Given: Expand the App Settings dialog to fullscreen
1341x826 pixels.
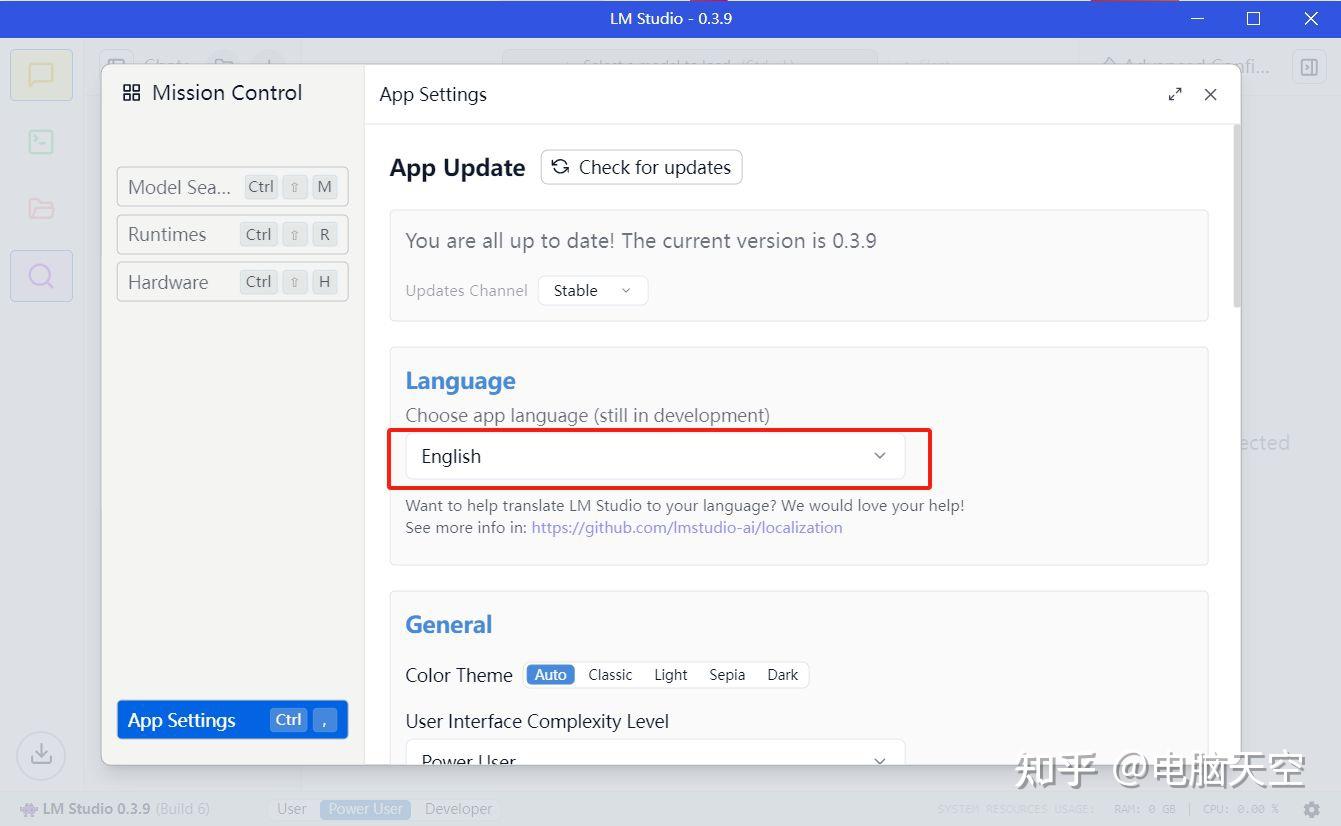Looking at the screenshot, I should 1175,94.
